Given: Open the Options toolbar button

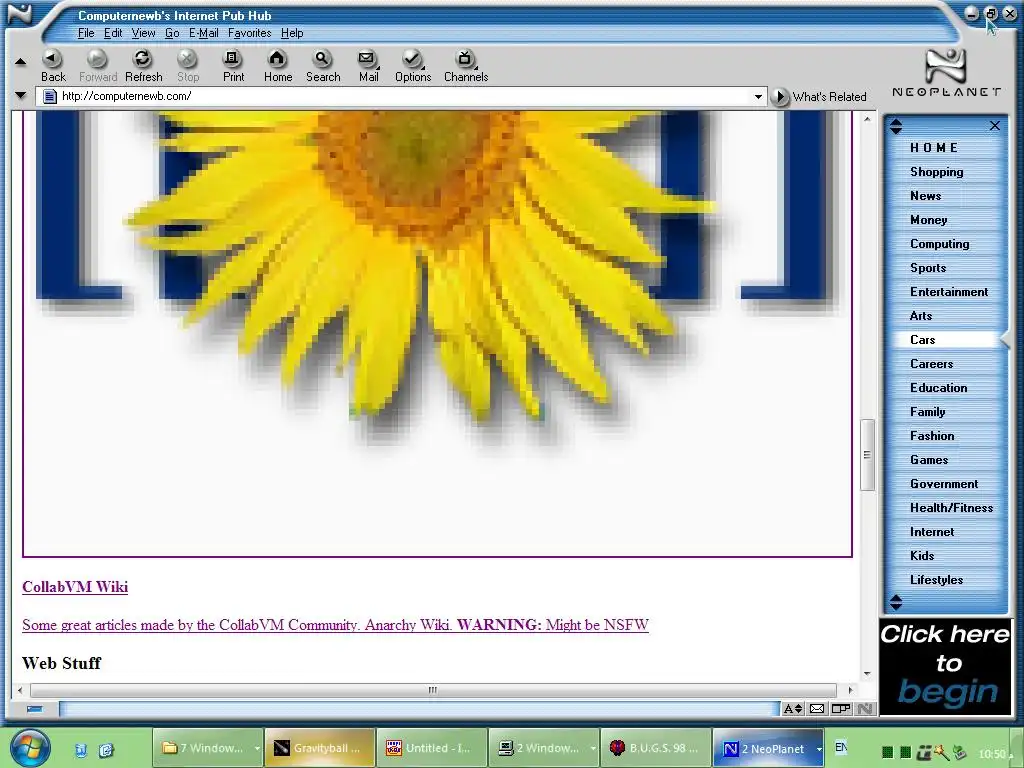Looking at the screenshot, I should click(413, 65).
